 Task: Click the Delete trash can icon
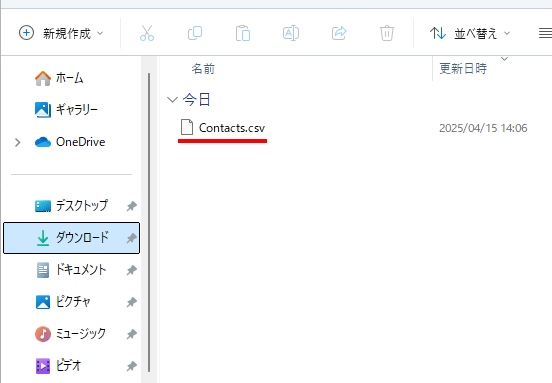387,33
